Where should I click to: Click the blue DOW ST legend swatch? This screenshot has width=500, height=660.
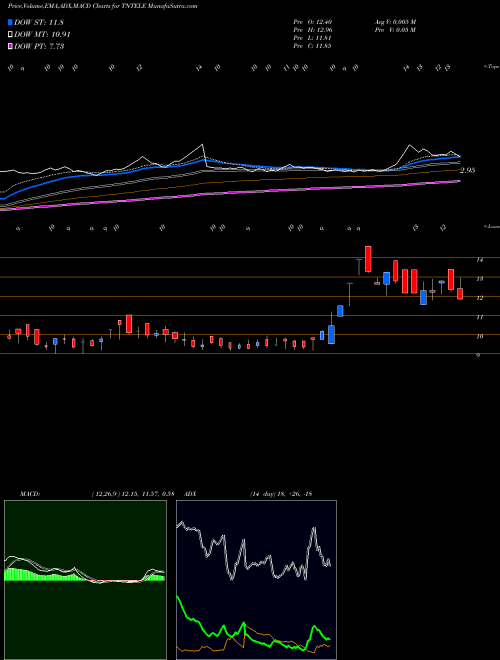10,22
